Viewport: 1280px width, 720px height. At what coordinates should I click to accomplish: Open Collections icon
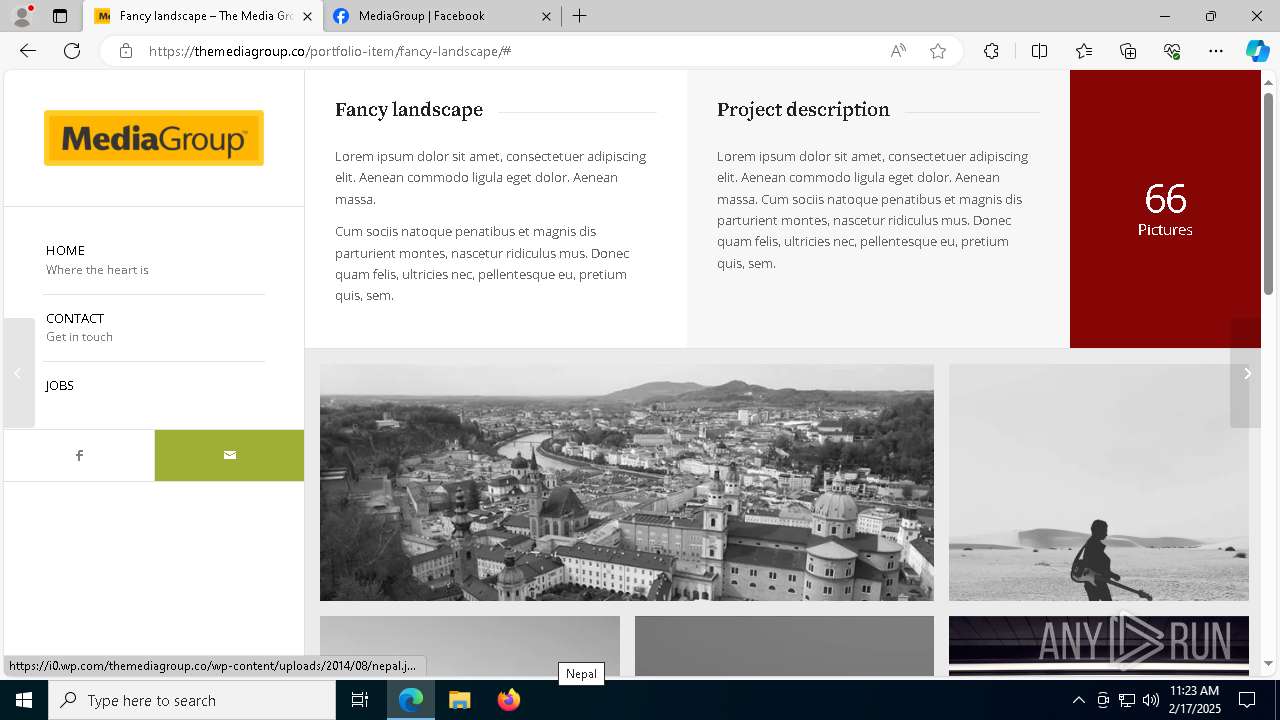[x=1128, y=51]
